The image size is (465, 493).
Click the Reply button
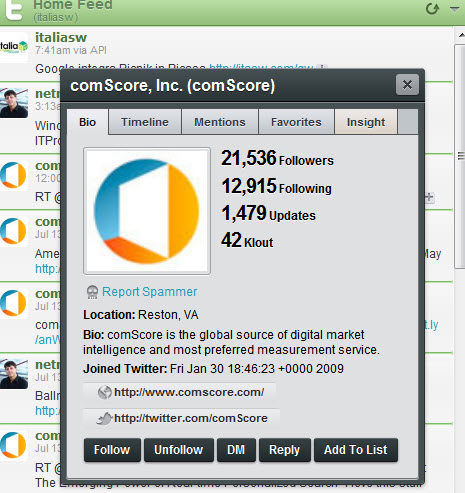pos(284,450)
